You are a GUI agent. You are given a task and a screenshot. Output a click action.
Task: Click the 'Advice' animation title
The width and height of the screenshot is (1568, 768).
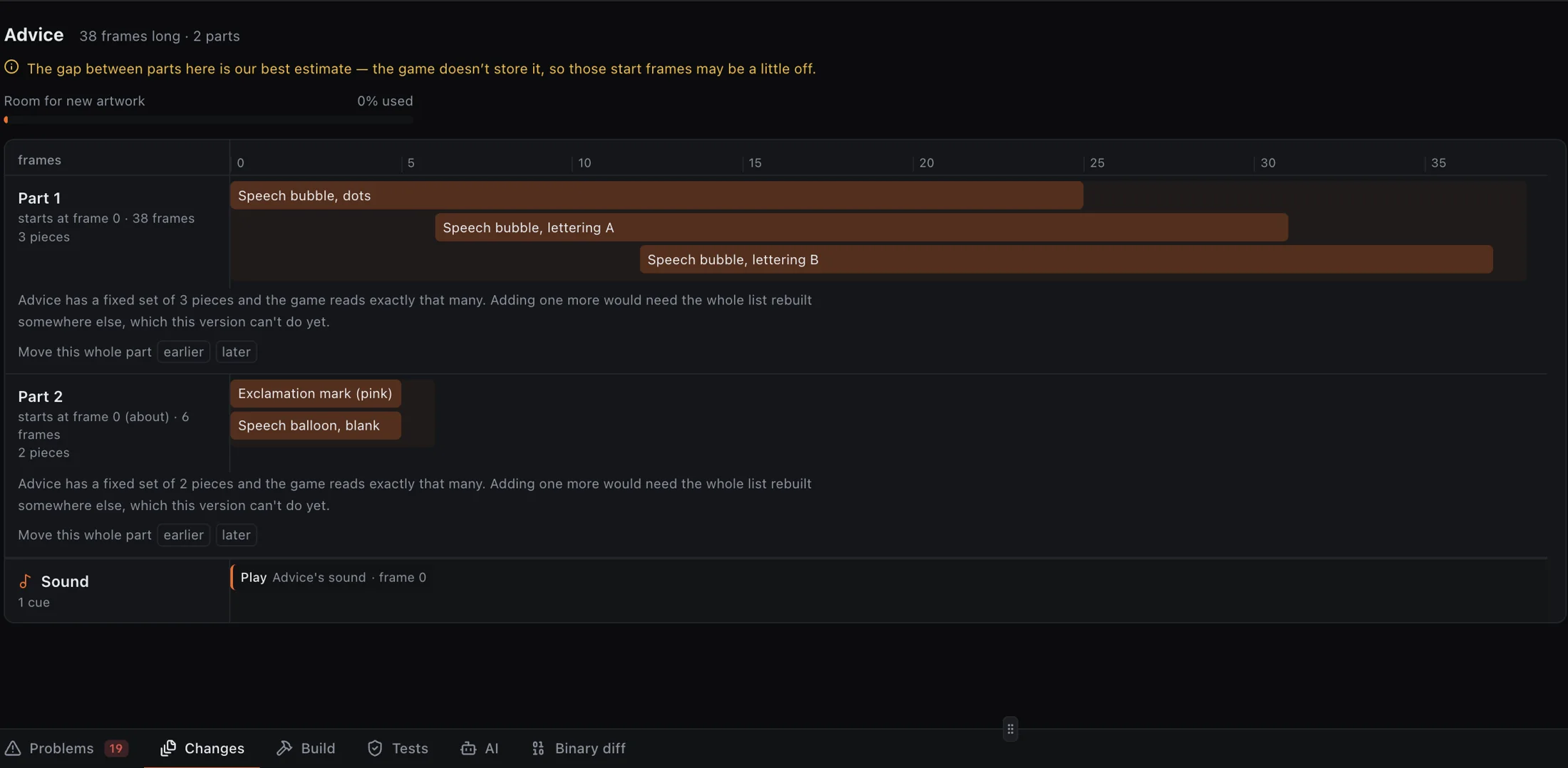tap(33, 35)
